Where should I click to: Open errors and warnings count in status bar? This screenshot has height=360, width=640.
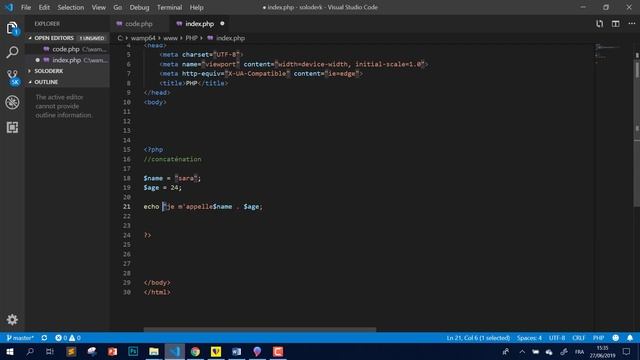(x=68, y=338)
